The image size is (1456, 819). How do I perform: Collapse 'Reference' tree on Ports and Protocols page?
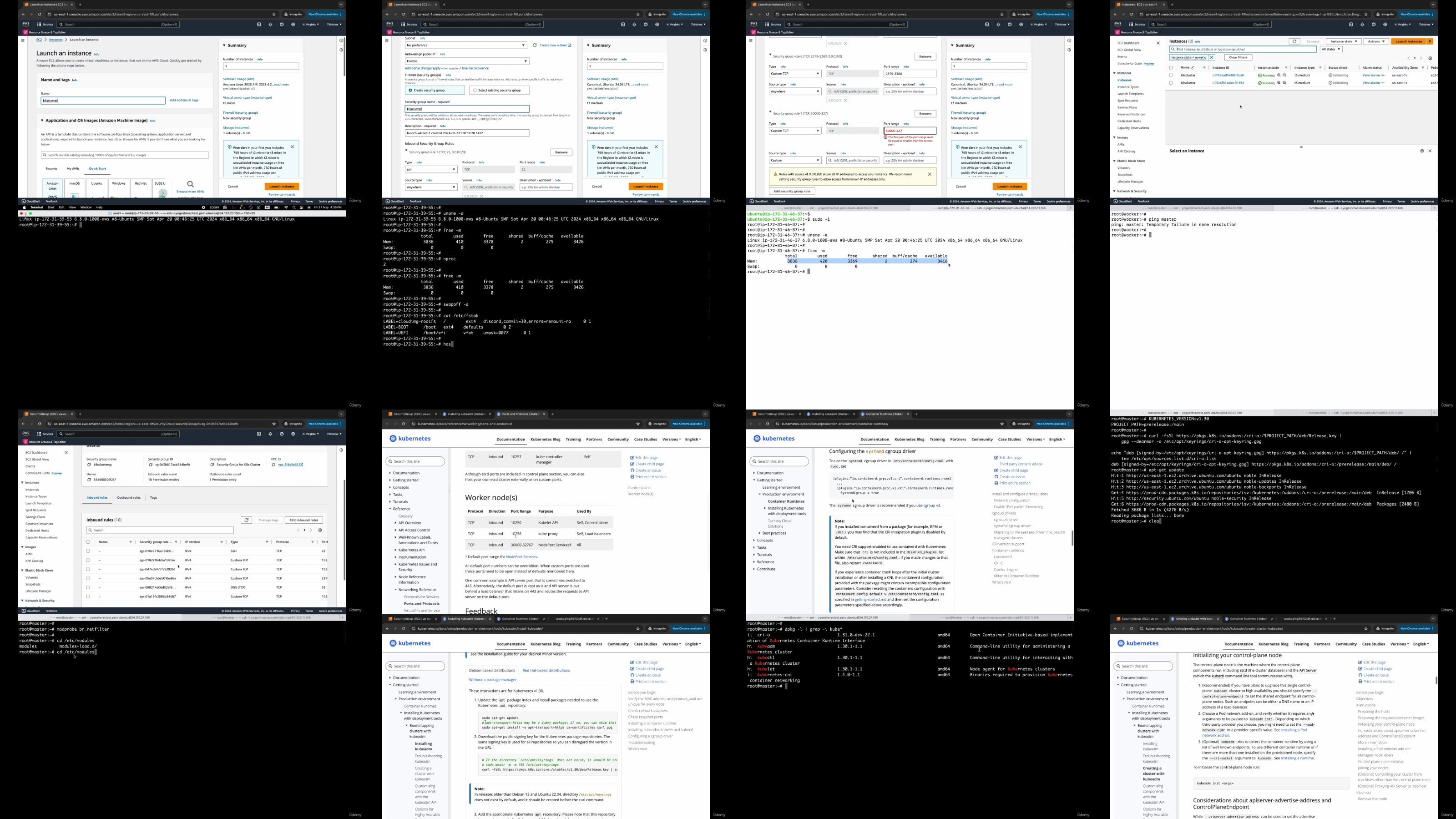pos(390,509)
